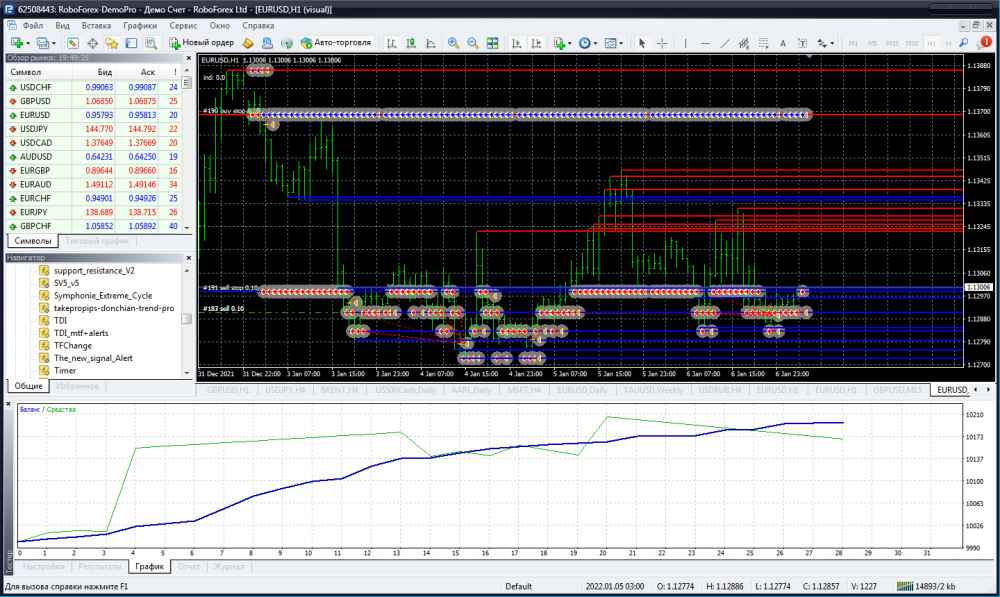Select the text tool A
The width and height of the screenshot is (1000, 597).
tap(783, 43)
